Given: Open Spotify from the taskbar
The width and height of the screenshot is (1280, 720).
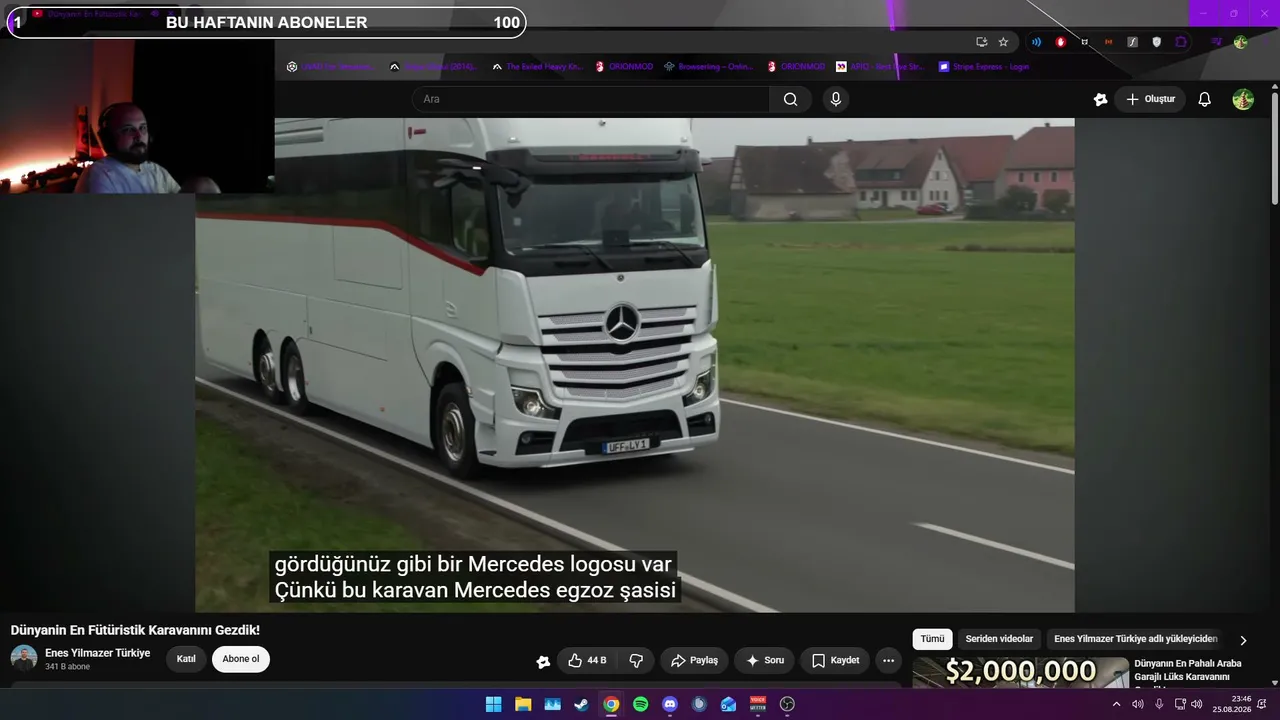Looking at the screenshot, I should (640, 704).
